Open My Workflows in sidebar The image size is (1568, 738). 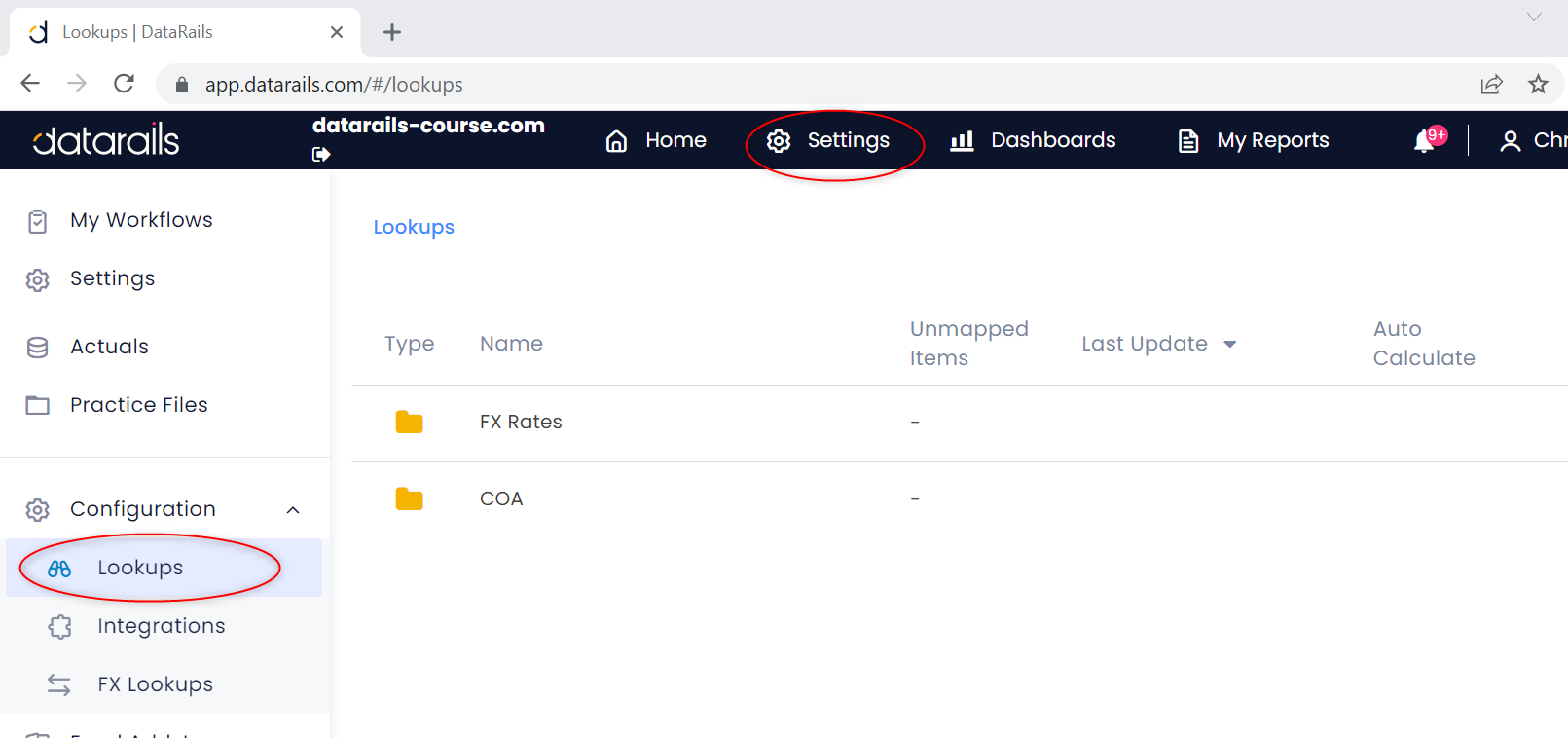click(141, 220)
